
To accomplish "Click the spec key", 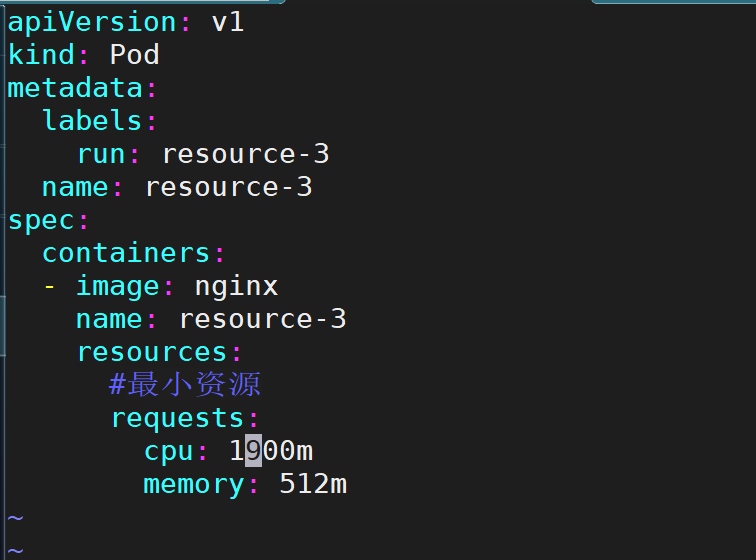I will (41, 222).
